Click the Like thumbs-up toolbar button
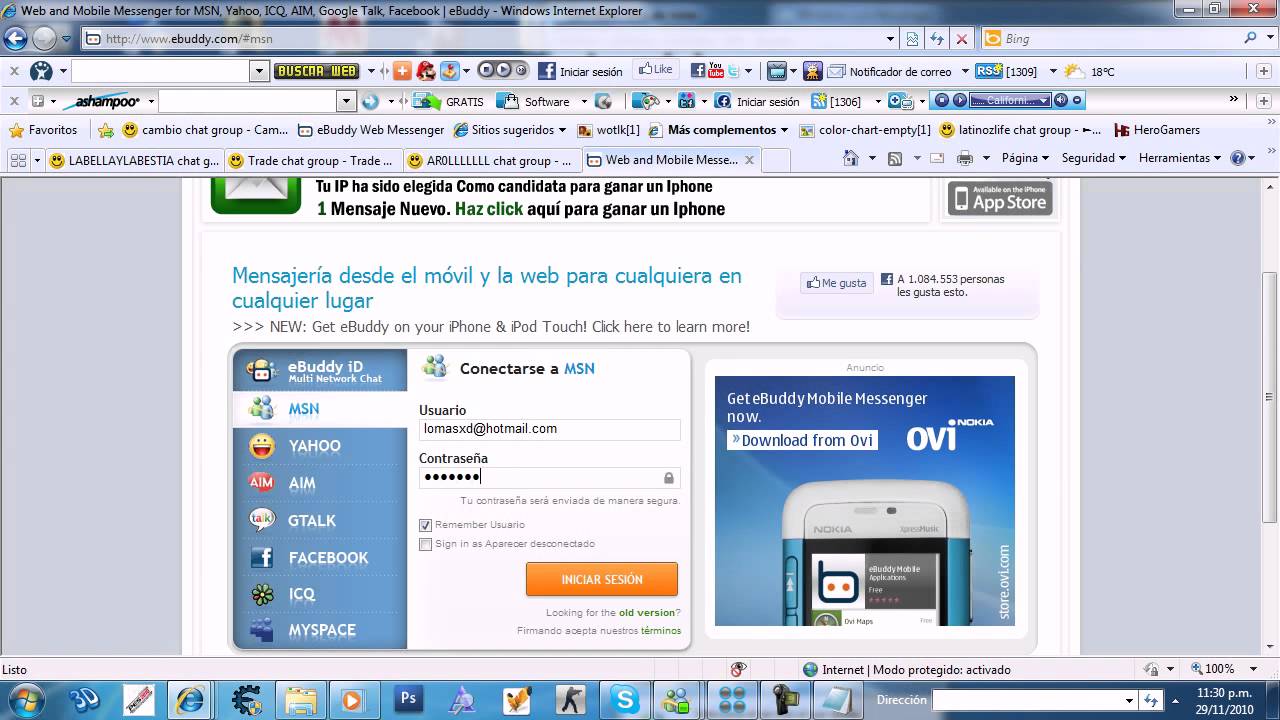1280x720 pixels. (657, 70)
